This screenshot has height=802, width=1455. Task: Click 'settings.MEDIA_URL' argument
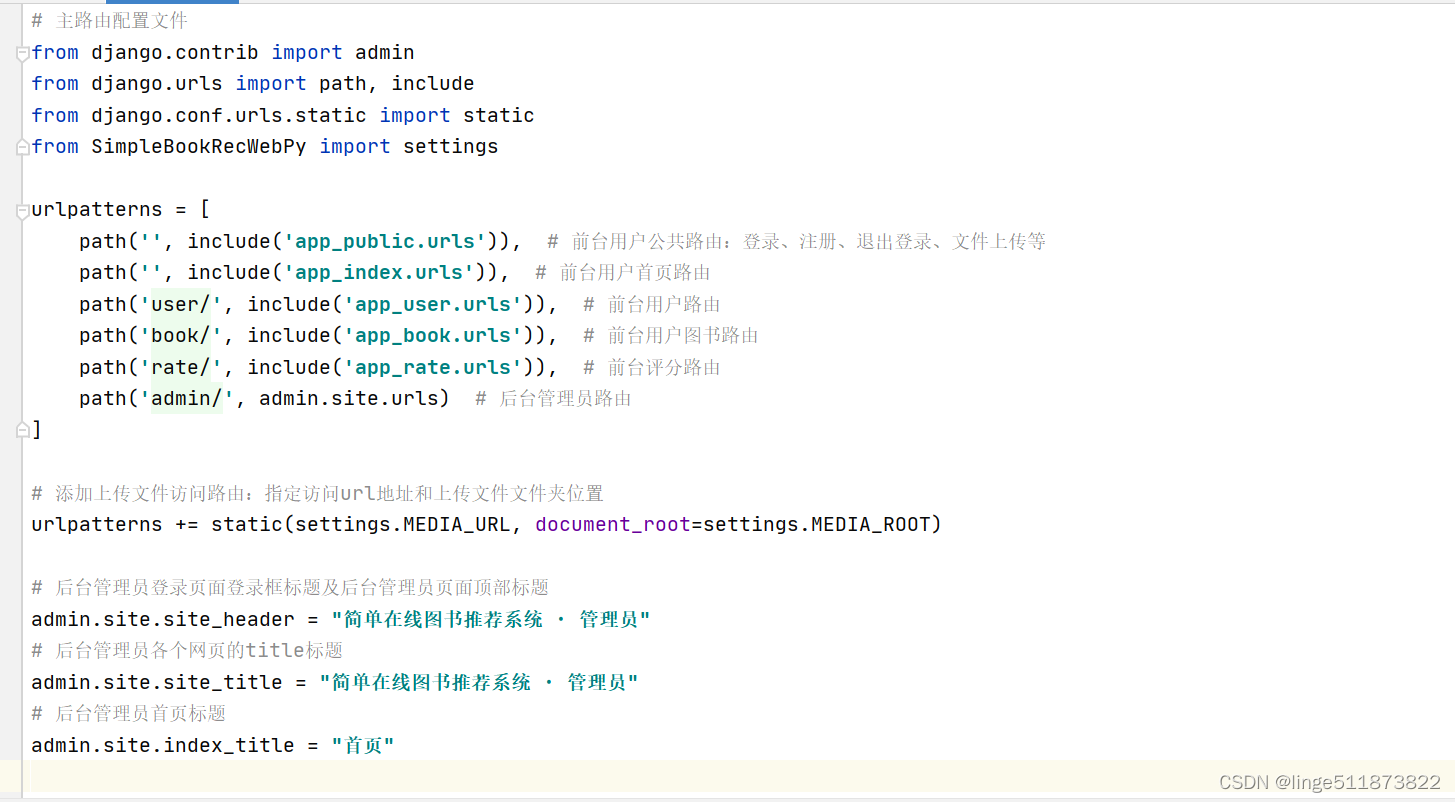pyautogui.click(x=403, y=524)
